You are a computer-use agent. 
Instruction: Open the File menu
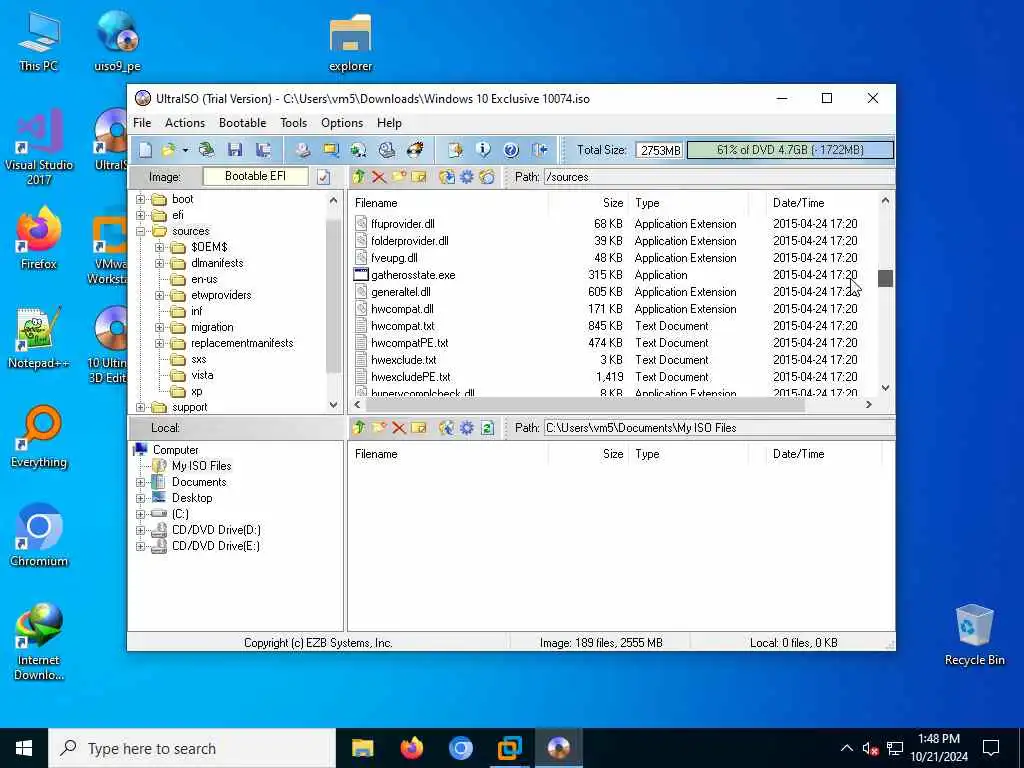point(142,123)
